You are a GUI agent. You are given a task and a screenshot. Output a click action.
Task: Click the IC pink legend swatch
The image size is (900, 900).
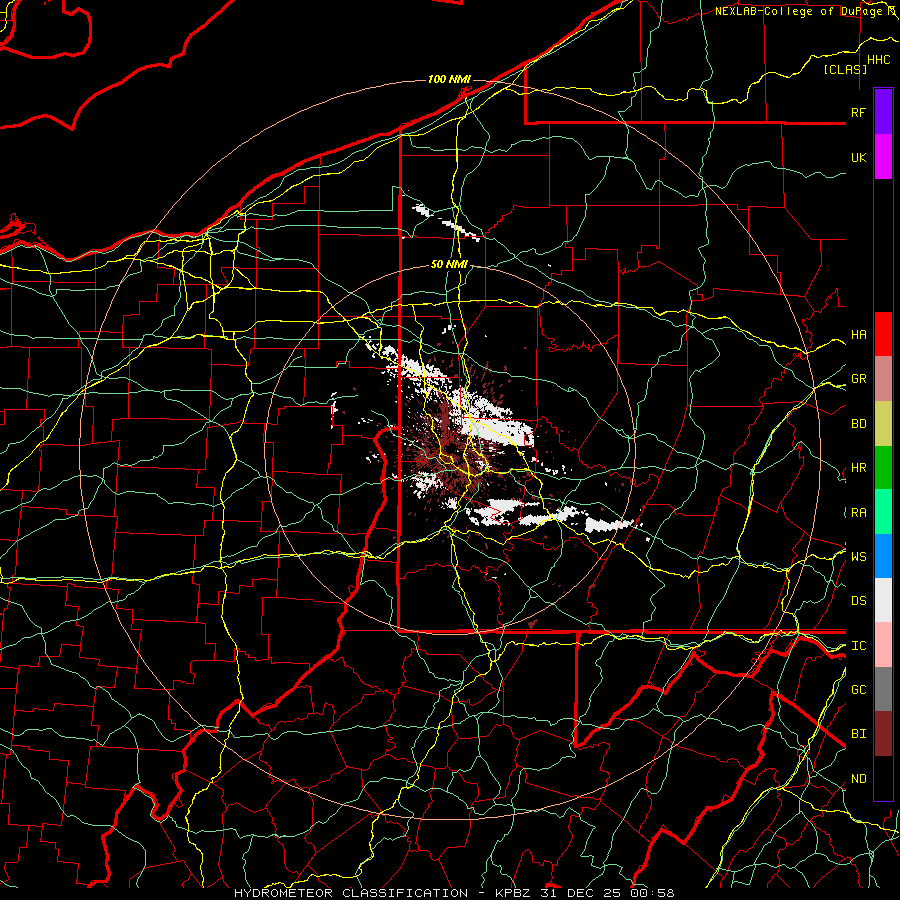click(883, 645)
